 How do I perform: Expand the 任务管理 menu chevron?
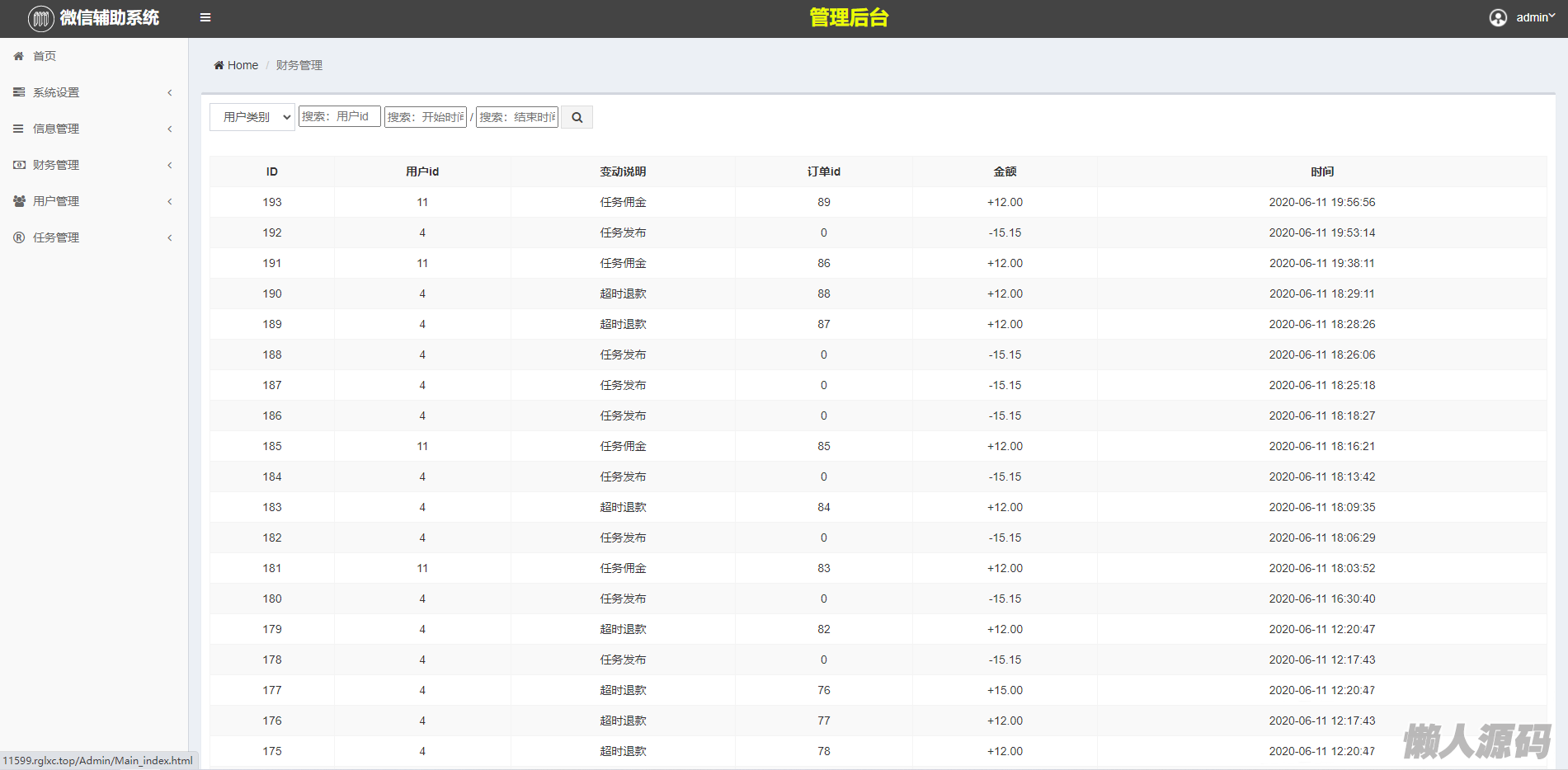tap(170, 237)
